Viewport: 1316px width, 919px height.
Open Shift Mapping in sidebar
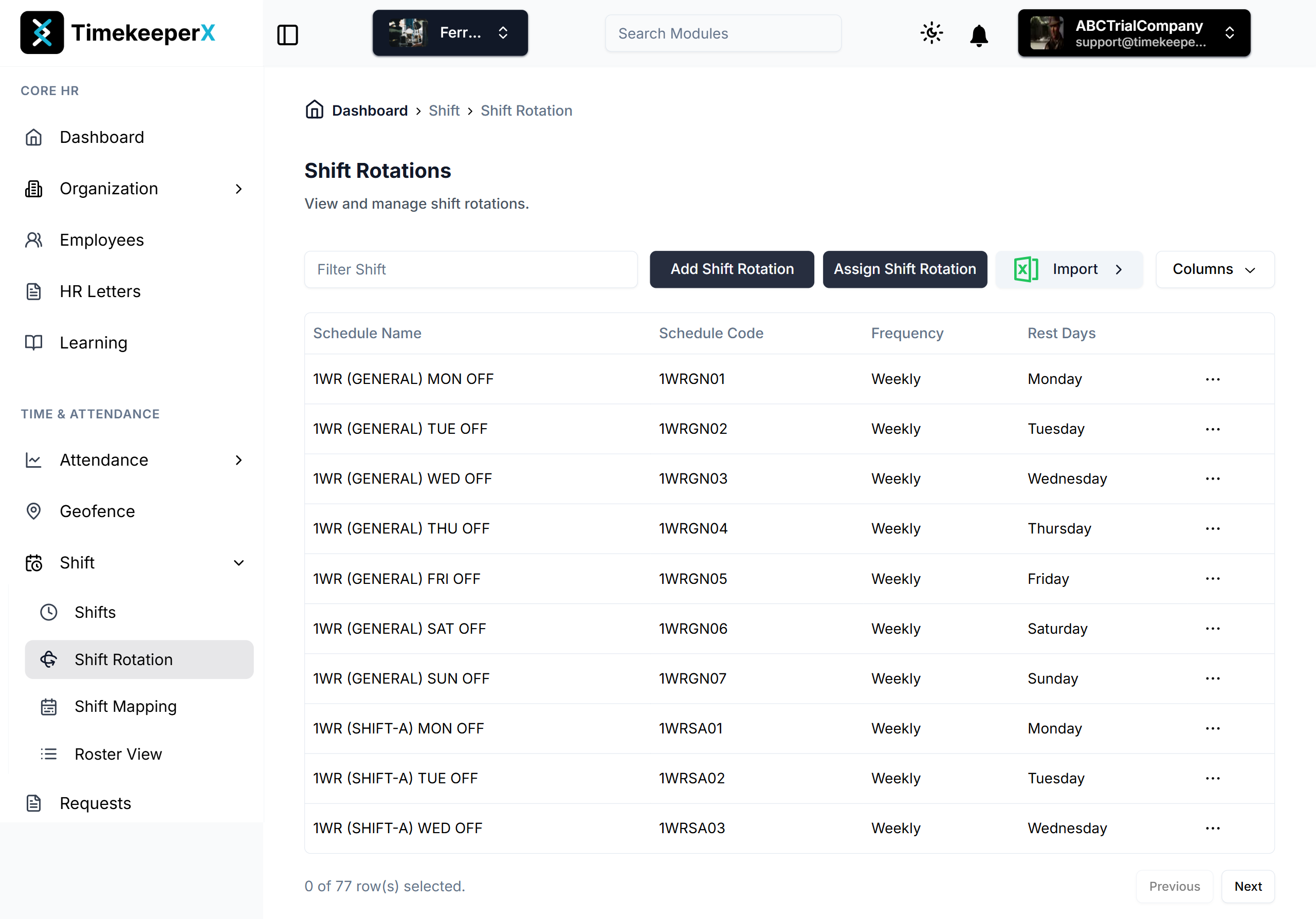tap(139, 707)
